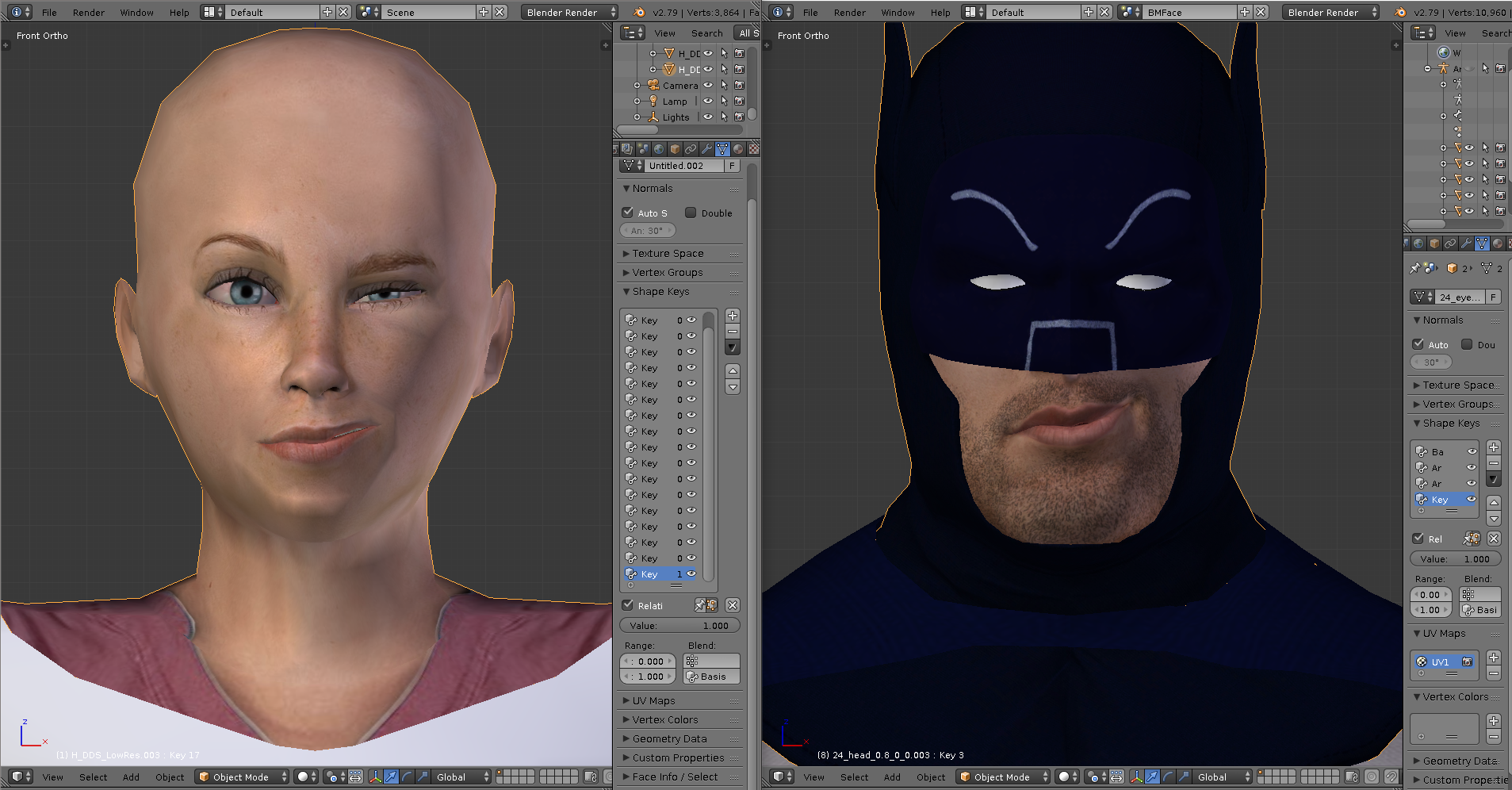The image size is (1512, 790).
Task: Click Search in left outliner header
Action: [x=706, y=33]
